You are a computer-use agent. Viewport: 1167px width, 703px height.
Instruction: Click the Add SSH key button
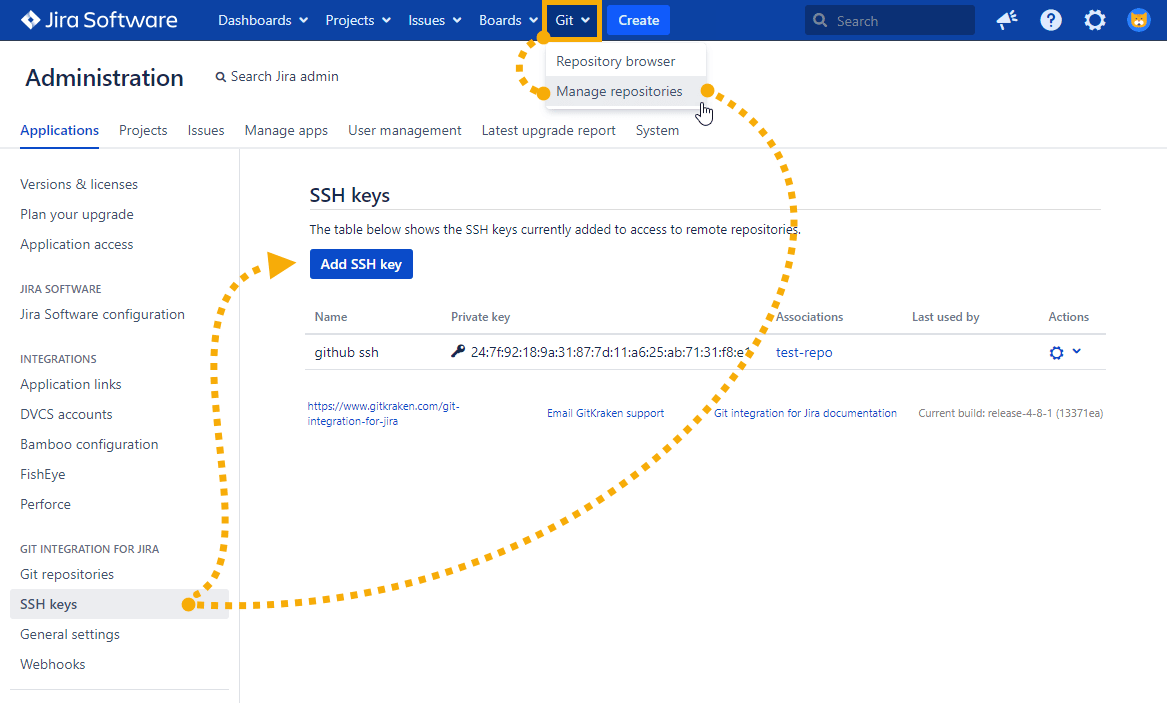pos(361,264)
